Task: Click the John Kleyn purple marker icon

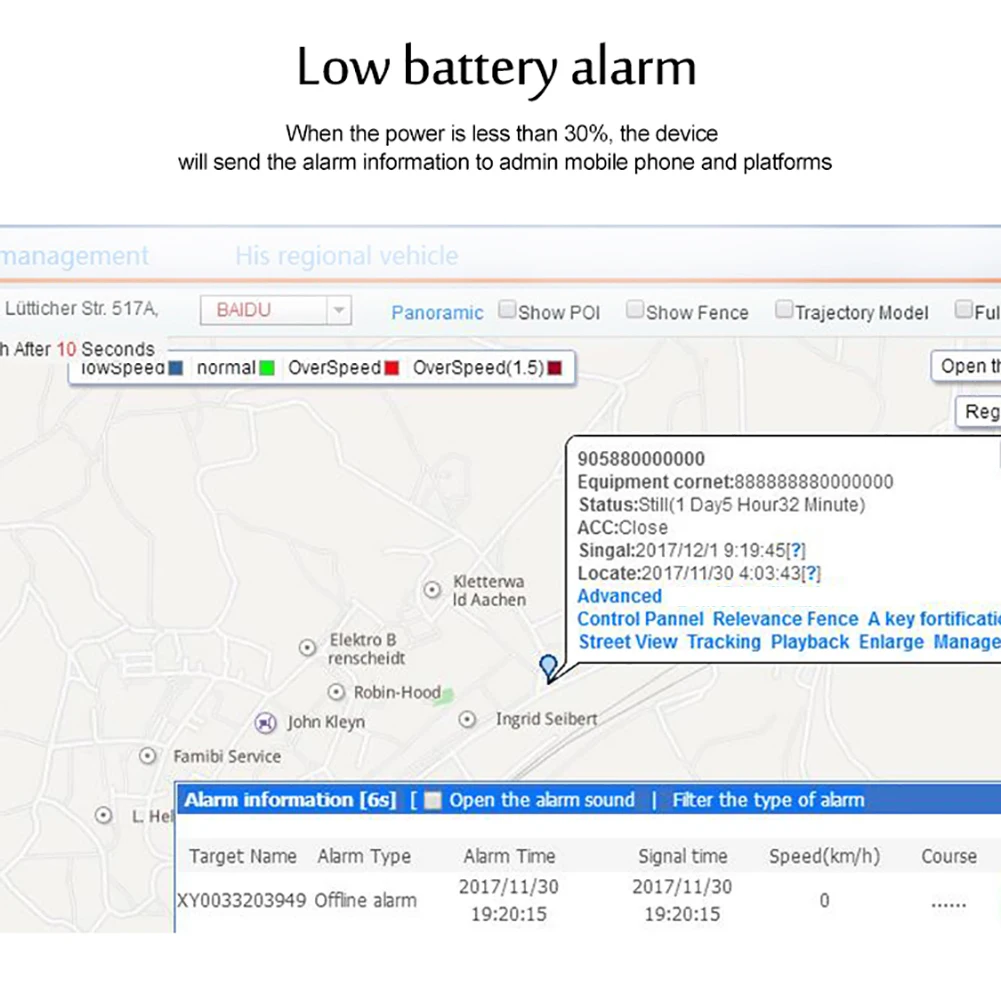Action: click(265, 723)
